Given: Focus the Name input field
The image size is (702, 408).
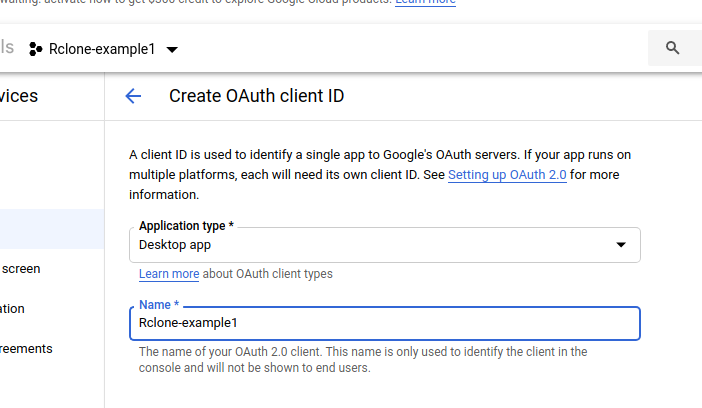Looking at the screenshot, I should click(385, 323).
